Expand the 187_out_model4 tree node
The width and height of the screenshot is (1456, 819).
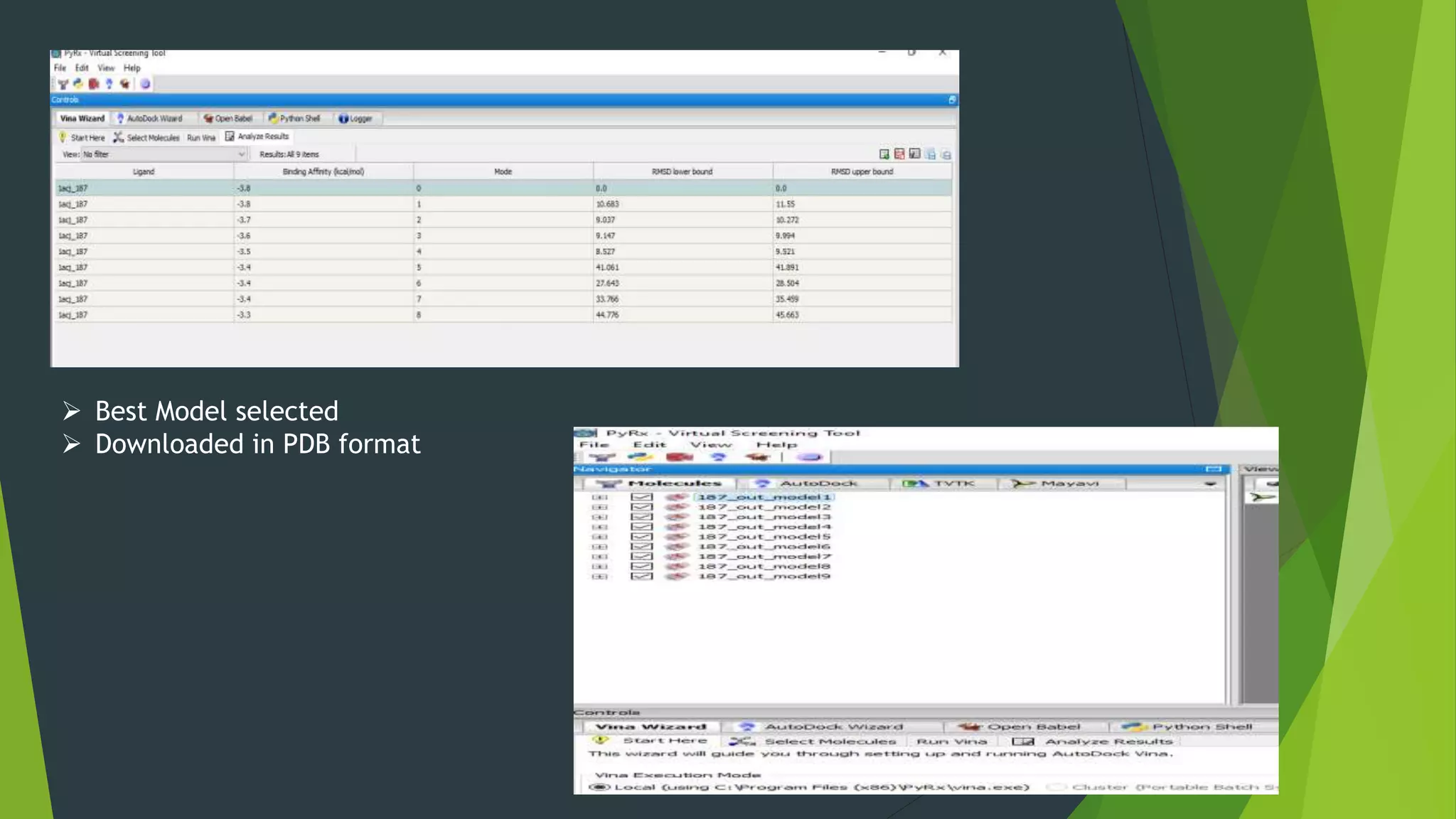point(599,527)
